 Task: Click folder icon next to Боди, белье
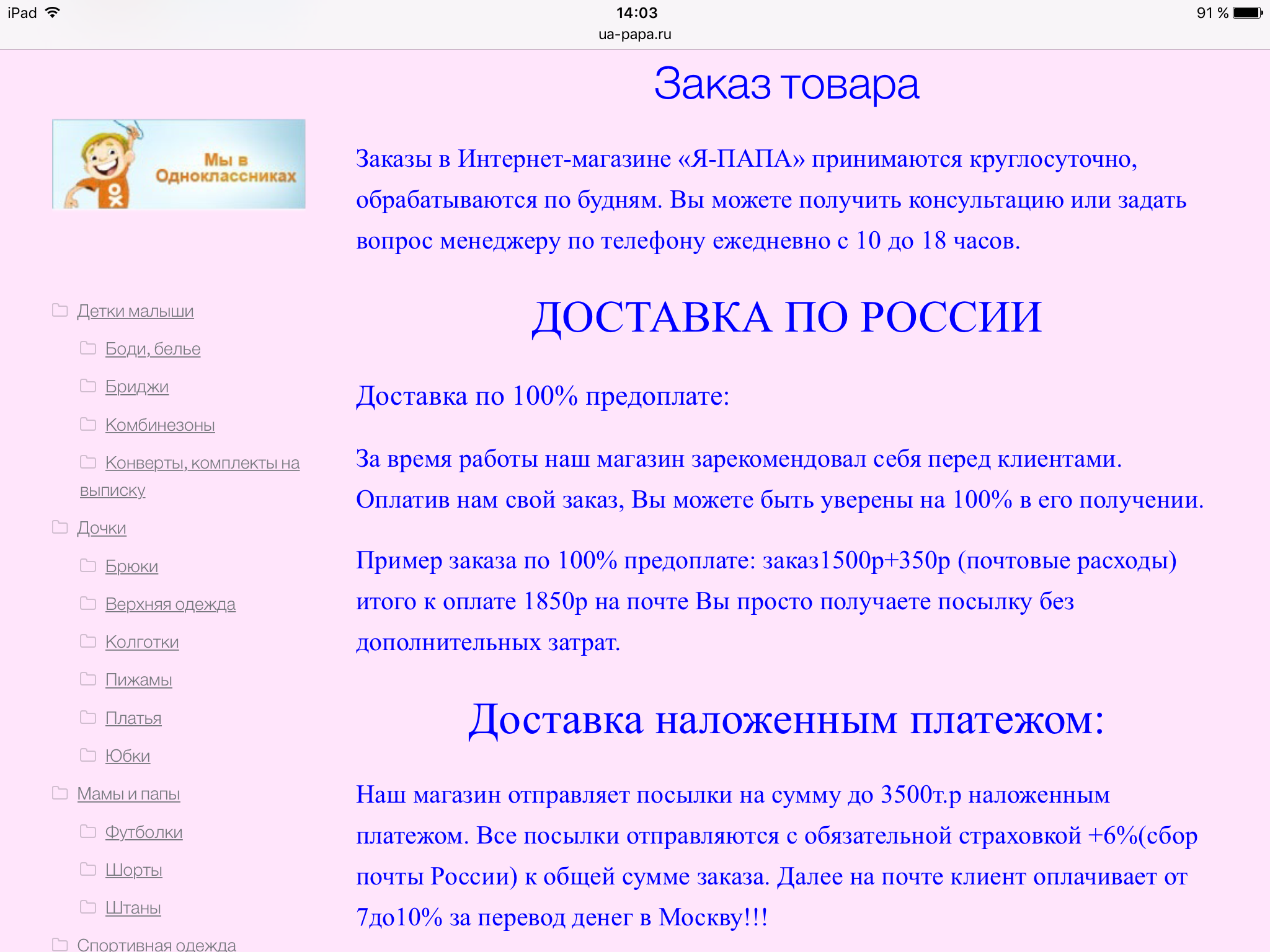(x=88, y=348)
